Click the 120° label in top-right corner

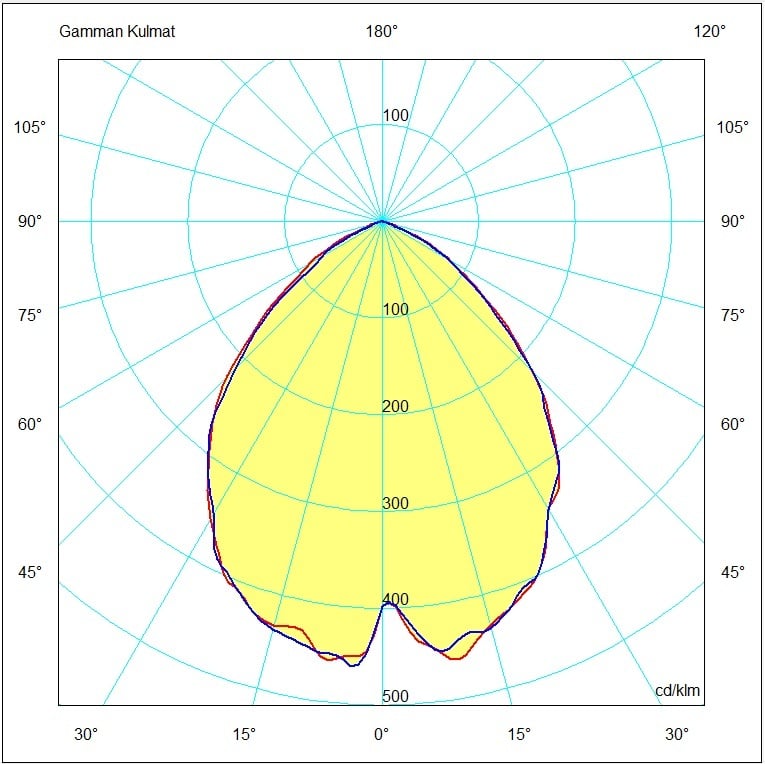(710, 32)
